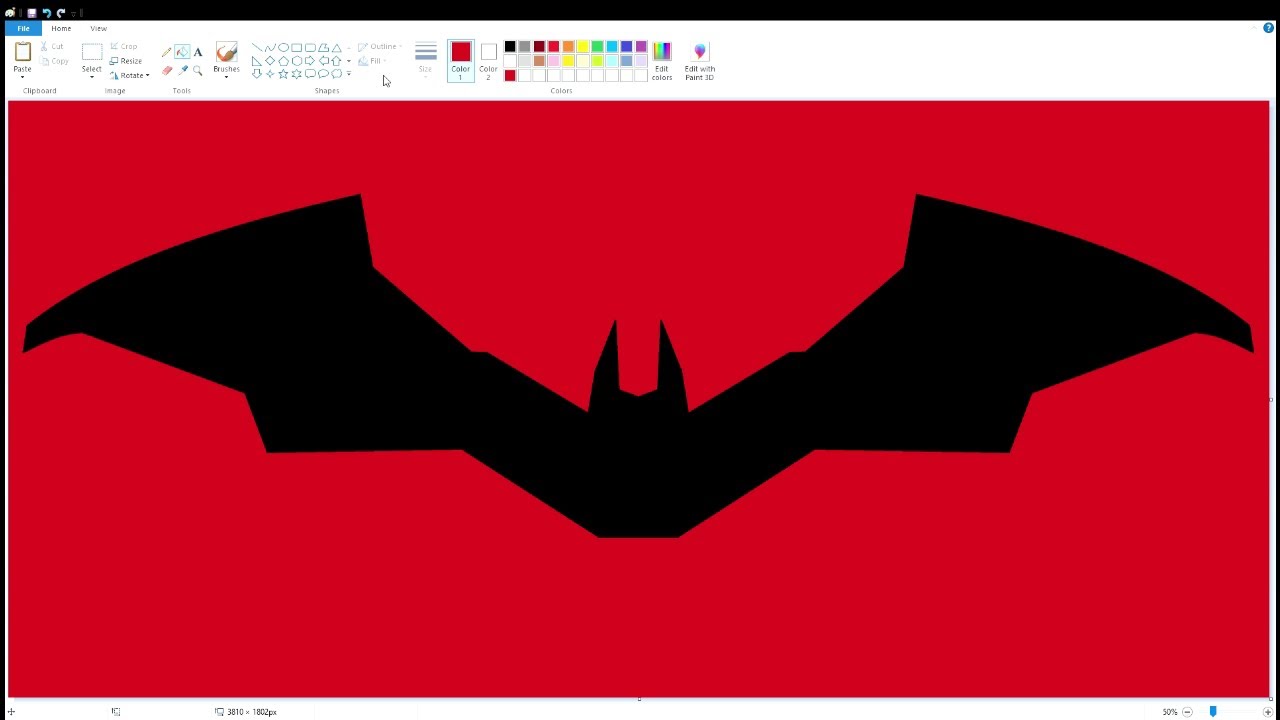This screenshot has height=720, width=1280.
Task: Pick the gray color swatch in top row
Action: click(x=524, y=47)
